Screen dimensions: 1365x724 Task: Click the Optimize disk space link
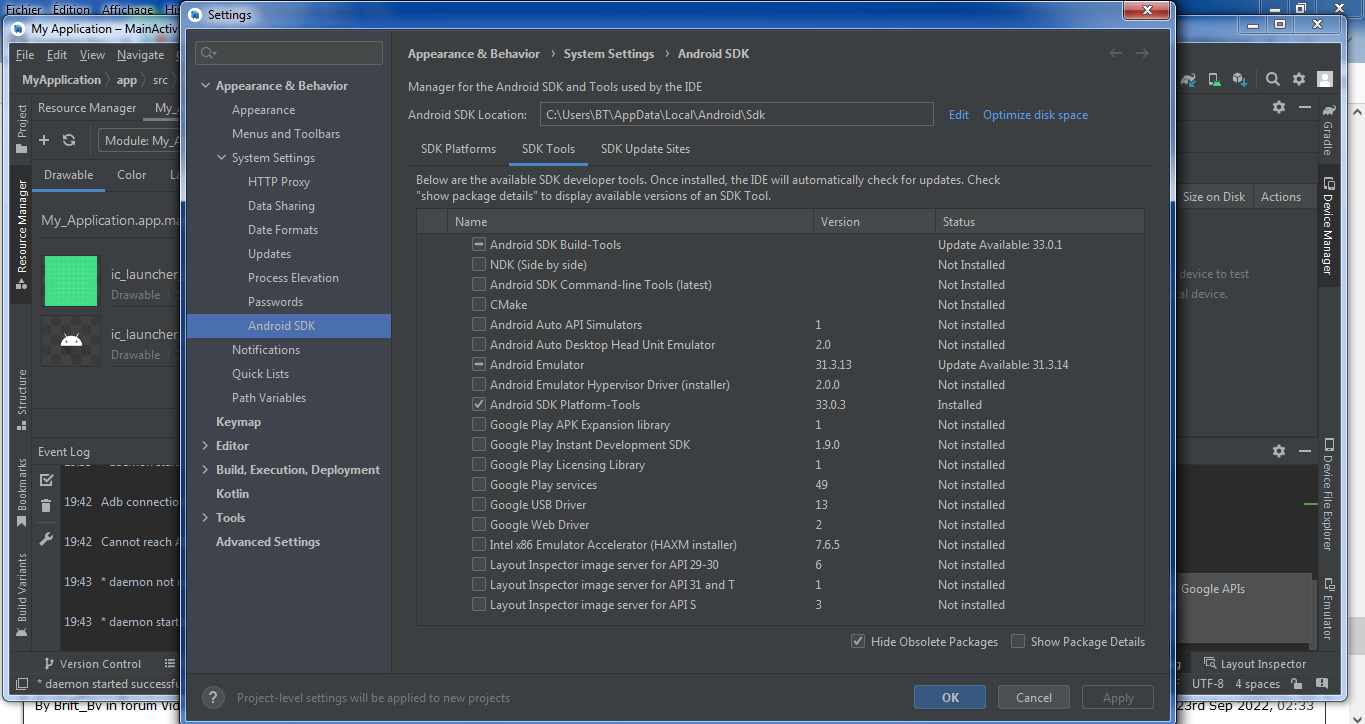coord(1035,115)
